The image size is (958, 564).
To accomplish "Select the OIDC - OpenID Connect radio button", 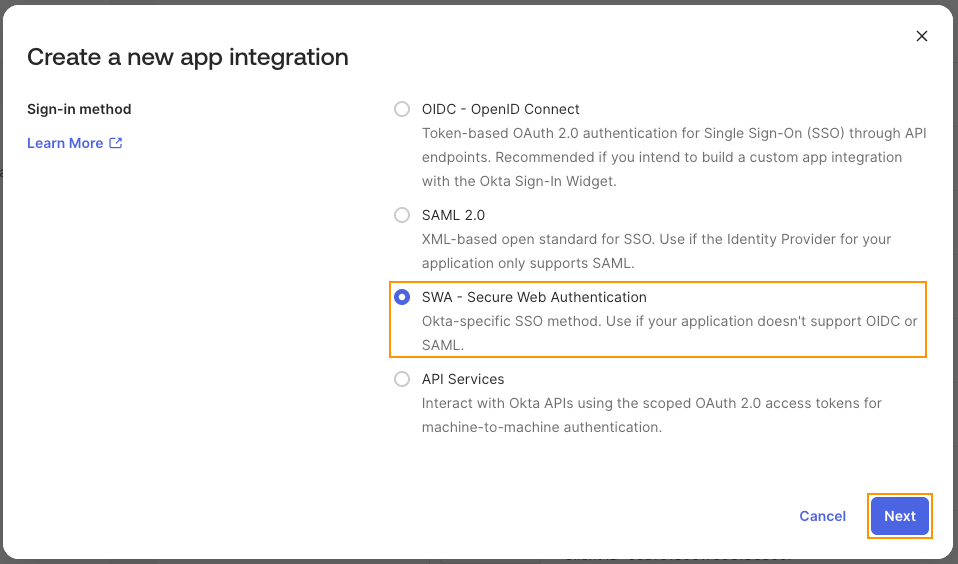I will [x=401, y=109].
